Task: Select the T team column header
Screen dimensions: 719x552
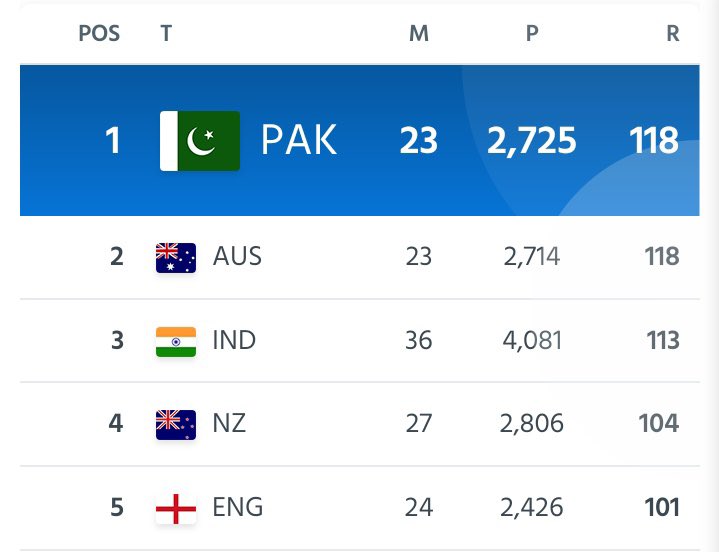Action: pyautogui.click(x=166, y=33)
